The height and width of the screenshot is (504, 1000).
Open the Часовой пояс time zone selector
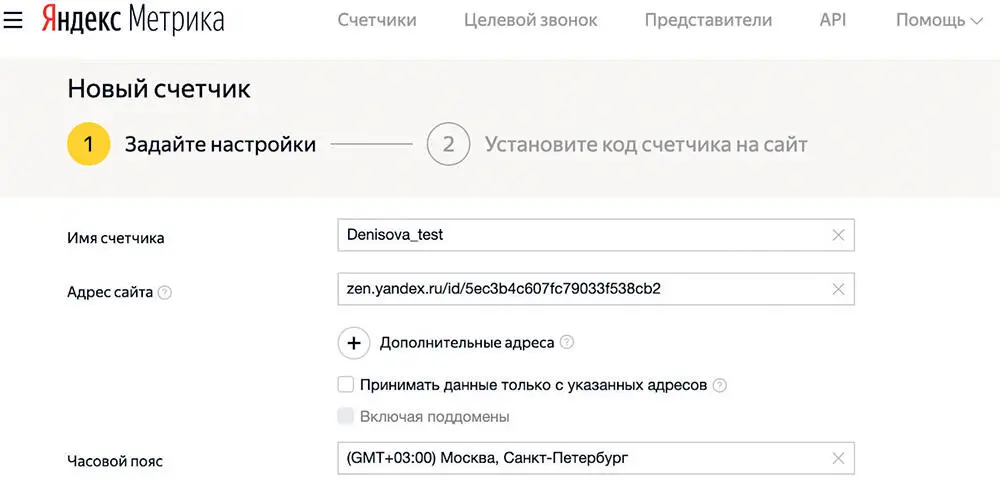[x=580, y=458]
